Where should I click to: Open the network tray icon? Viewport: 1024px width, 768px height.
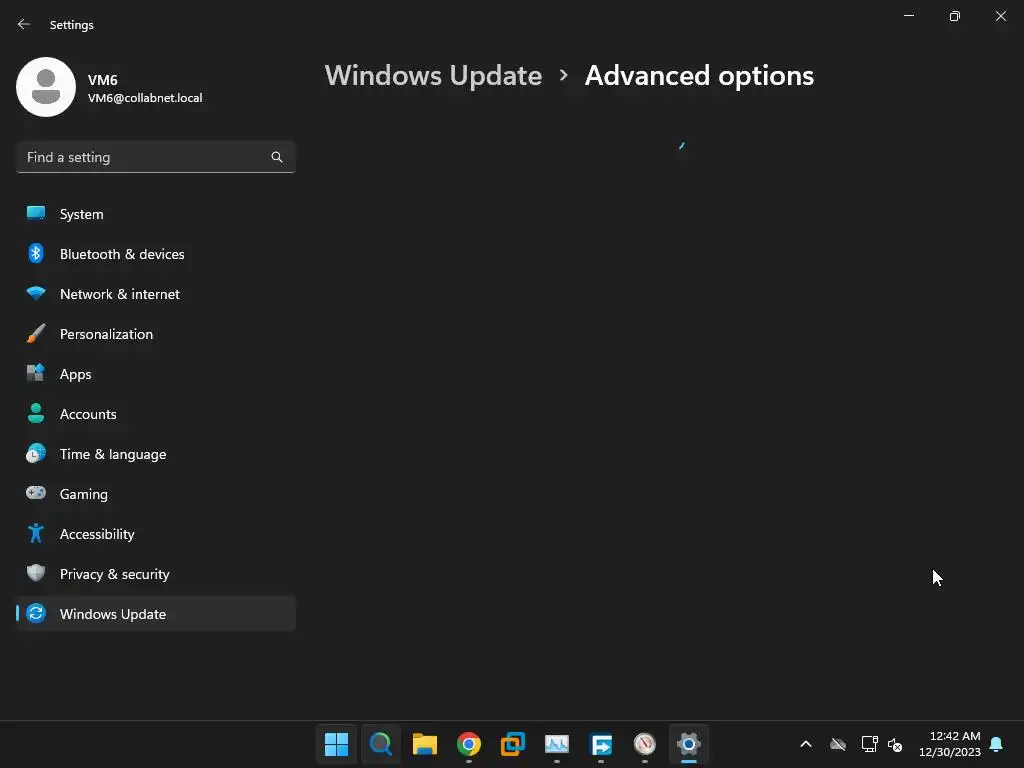869,744
